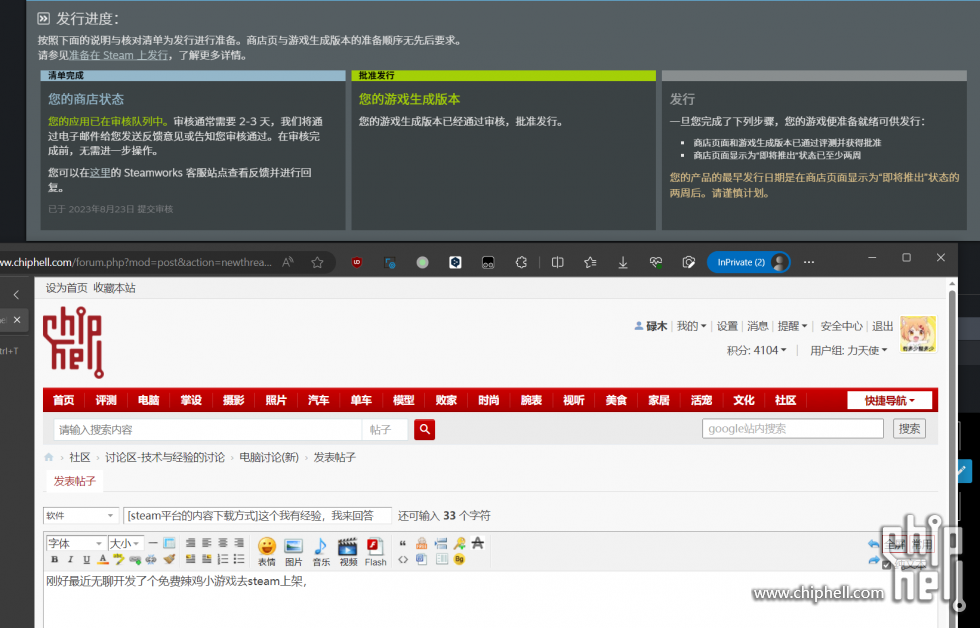Click the Bold formatting button

[x=54, y=559]
